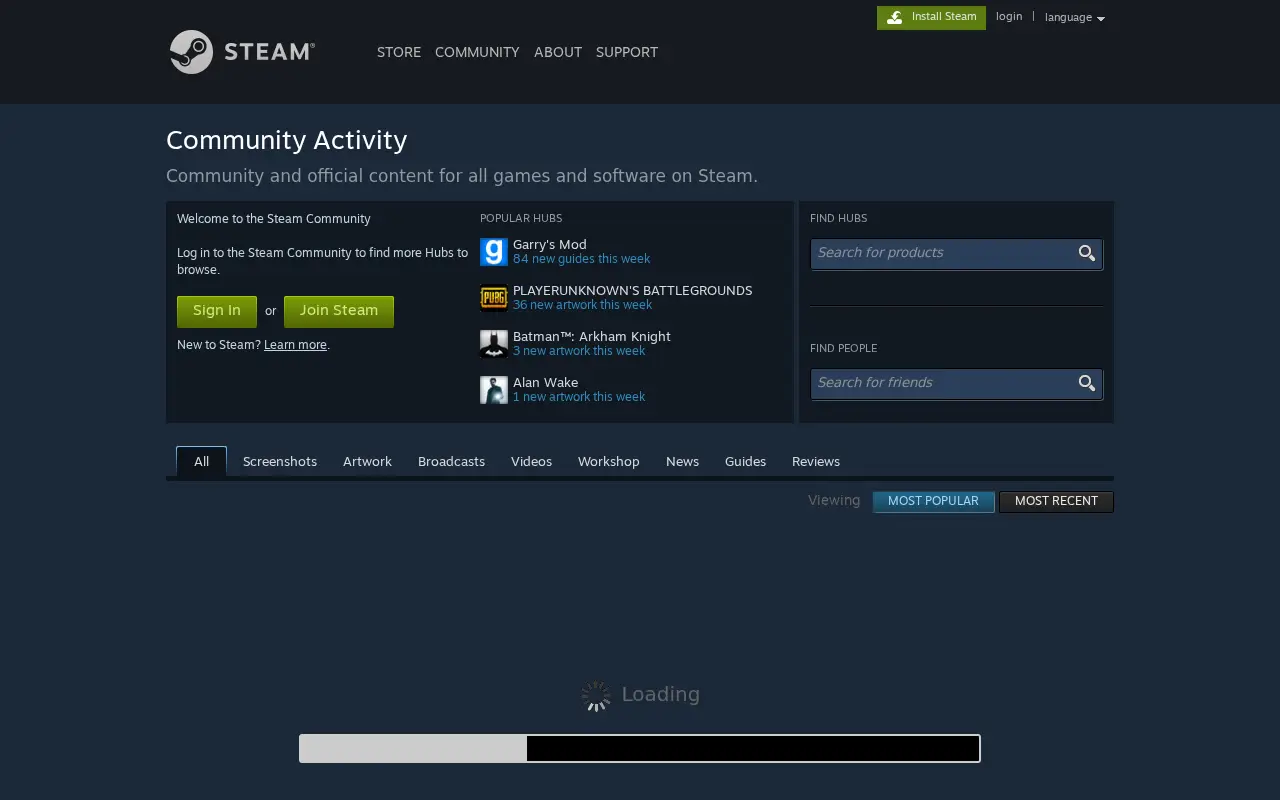
Task: Open the COMMUNITY menu
Action: coord(477,52)
